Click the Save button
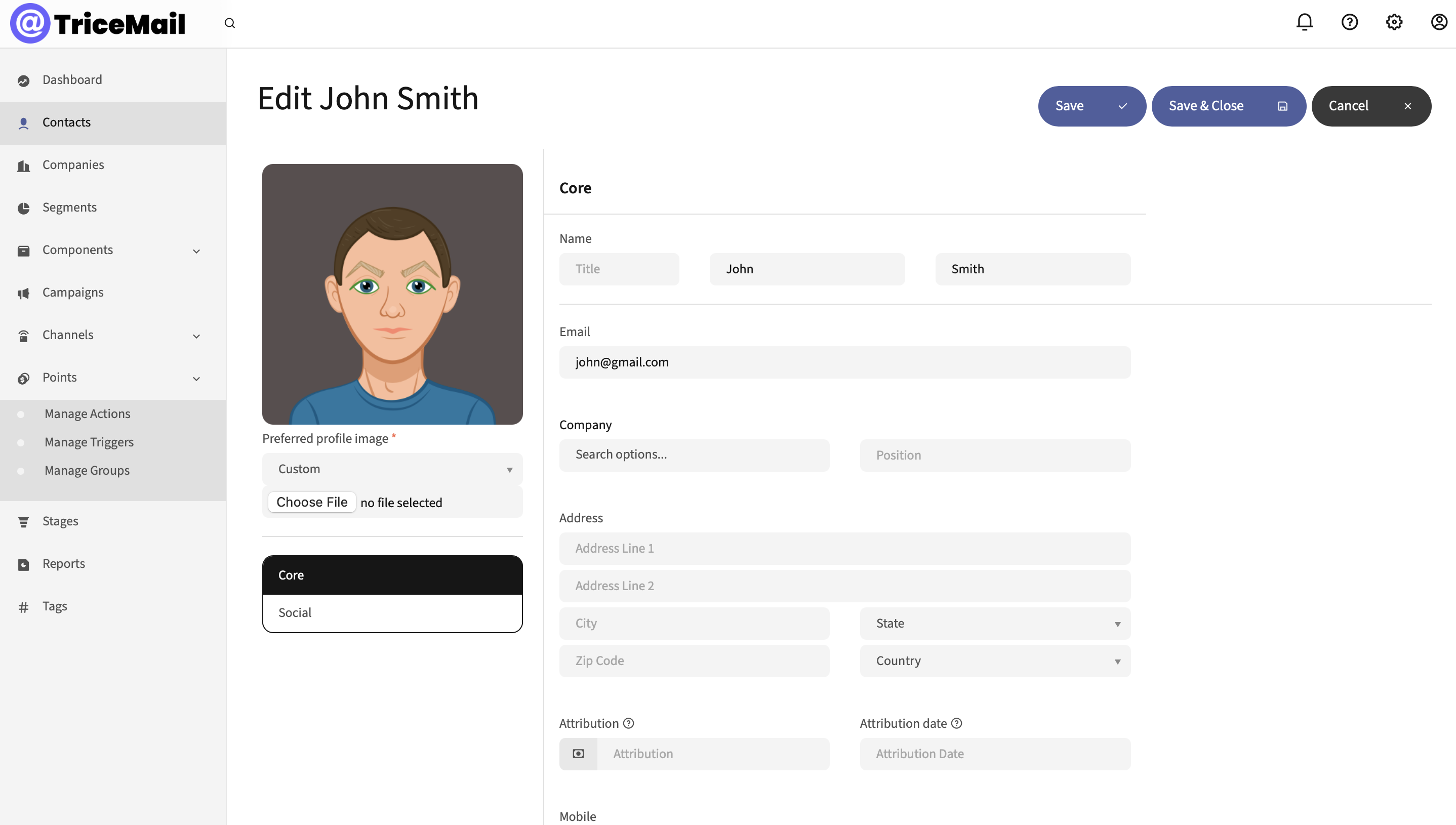1456x825 pixels. coord(1091,106)
